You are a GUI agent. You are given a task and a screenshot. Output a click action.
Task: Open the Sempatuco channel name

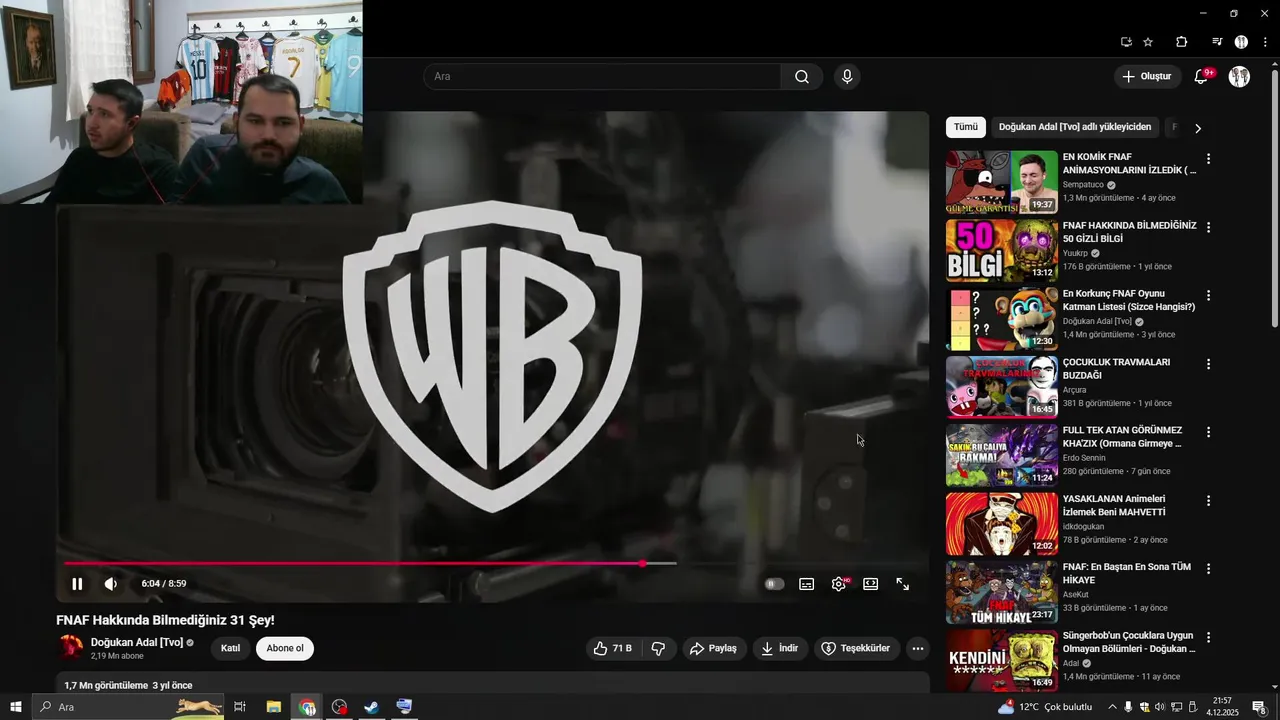point(1083,185)
